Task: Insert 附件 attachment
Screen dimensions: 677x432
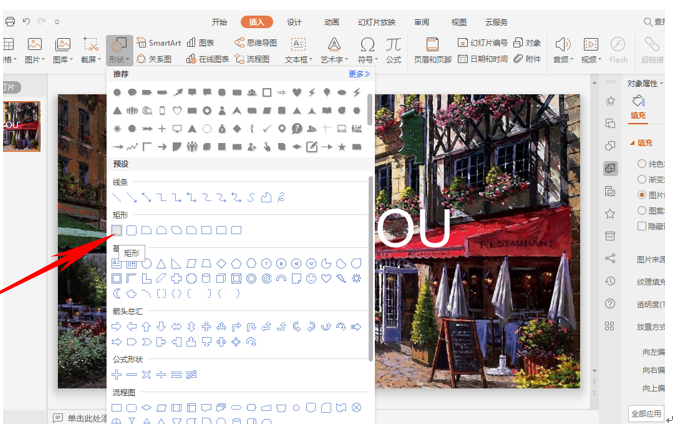Action: coord(527,59)
